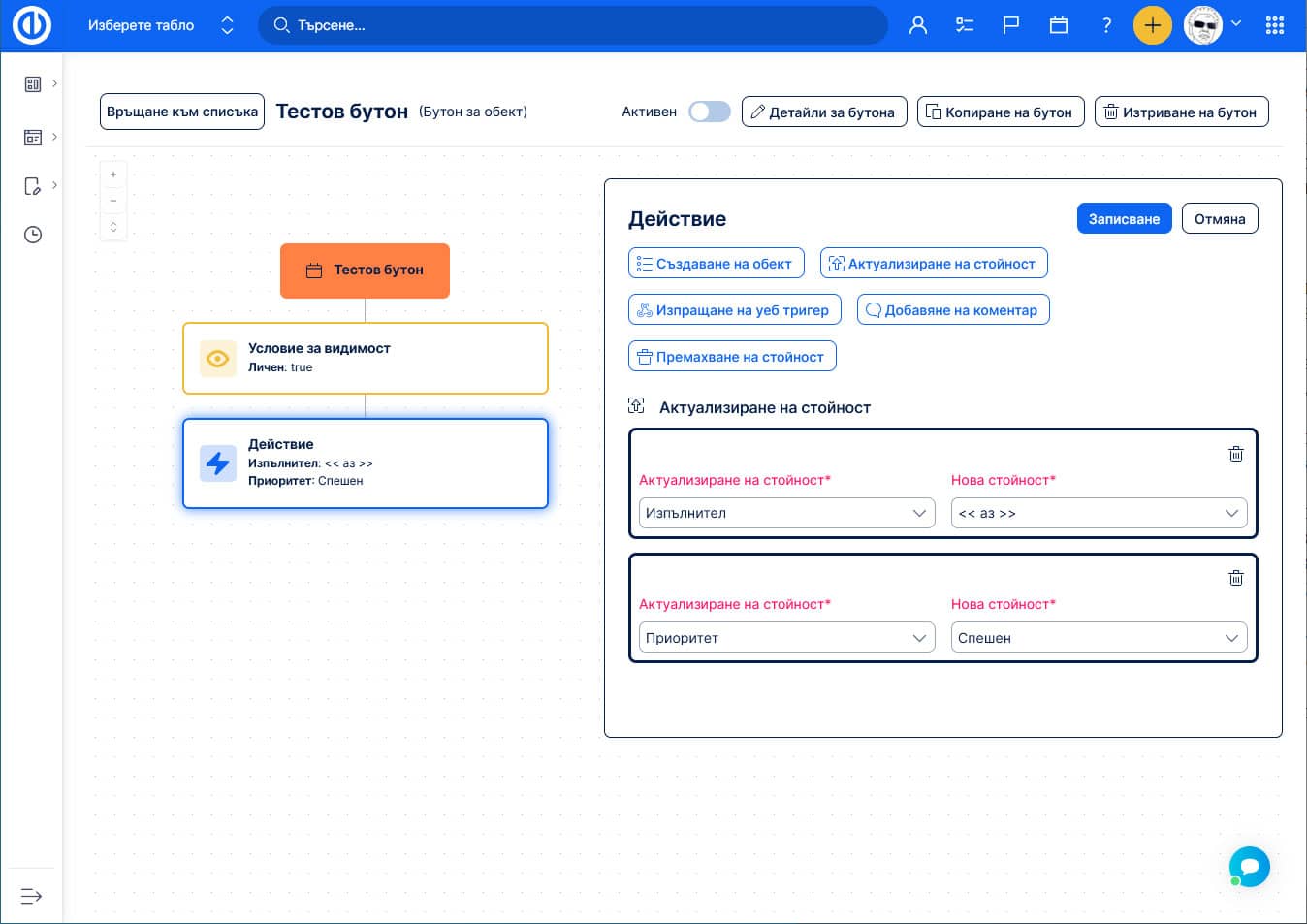Open the clock history sidebar icon
1307x924 pixels.
(33, 235)
